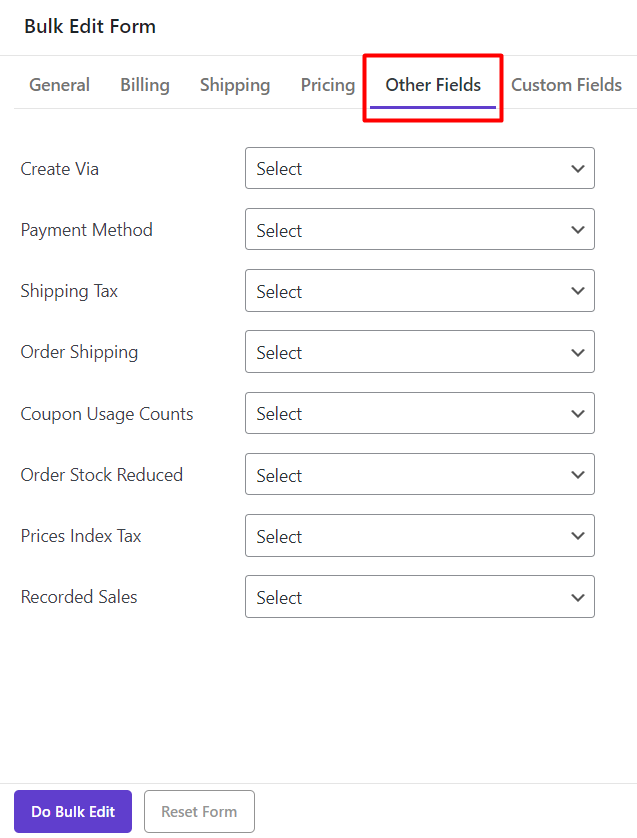Click the Other Fields tab
Viewport: 637px width, 838px height.
(x=433, y=85)
